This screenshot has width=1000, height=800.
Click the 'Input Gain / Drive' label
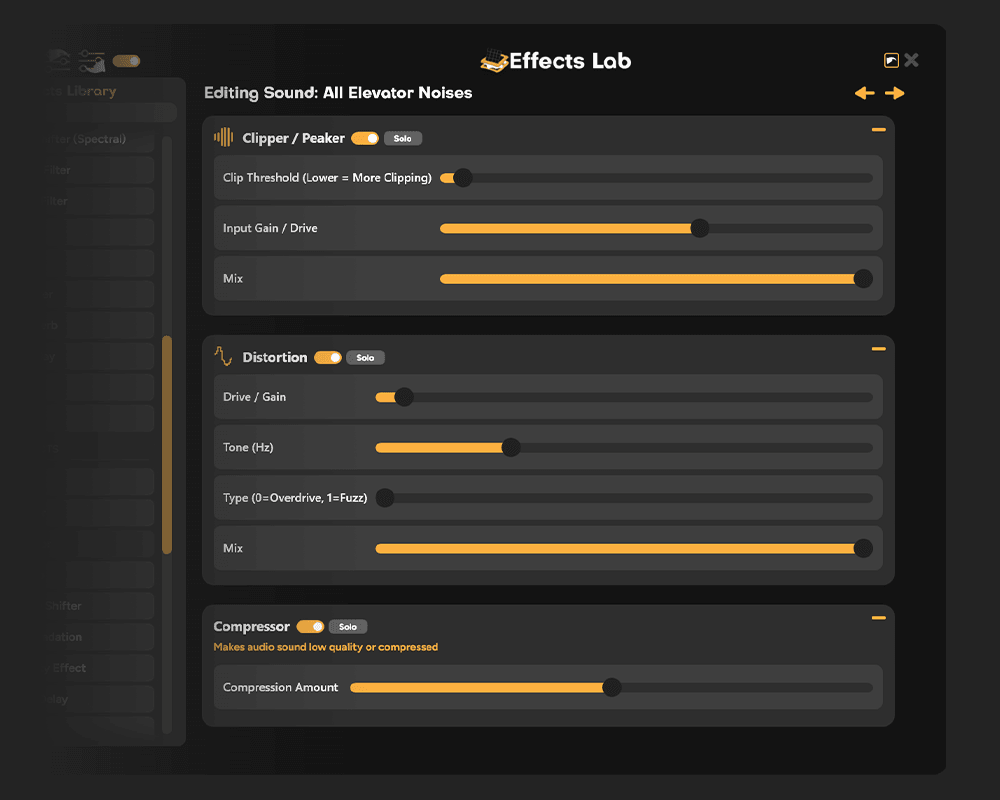(x=270, y=228)
